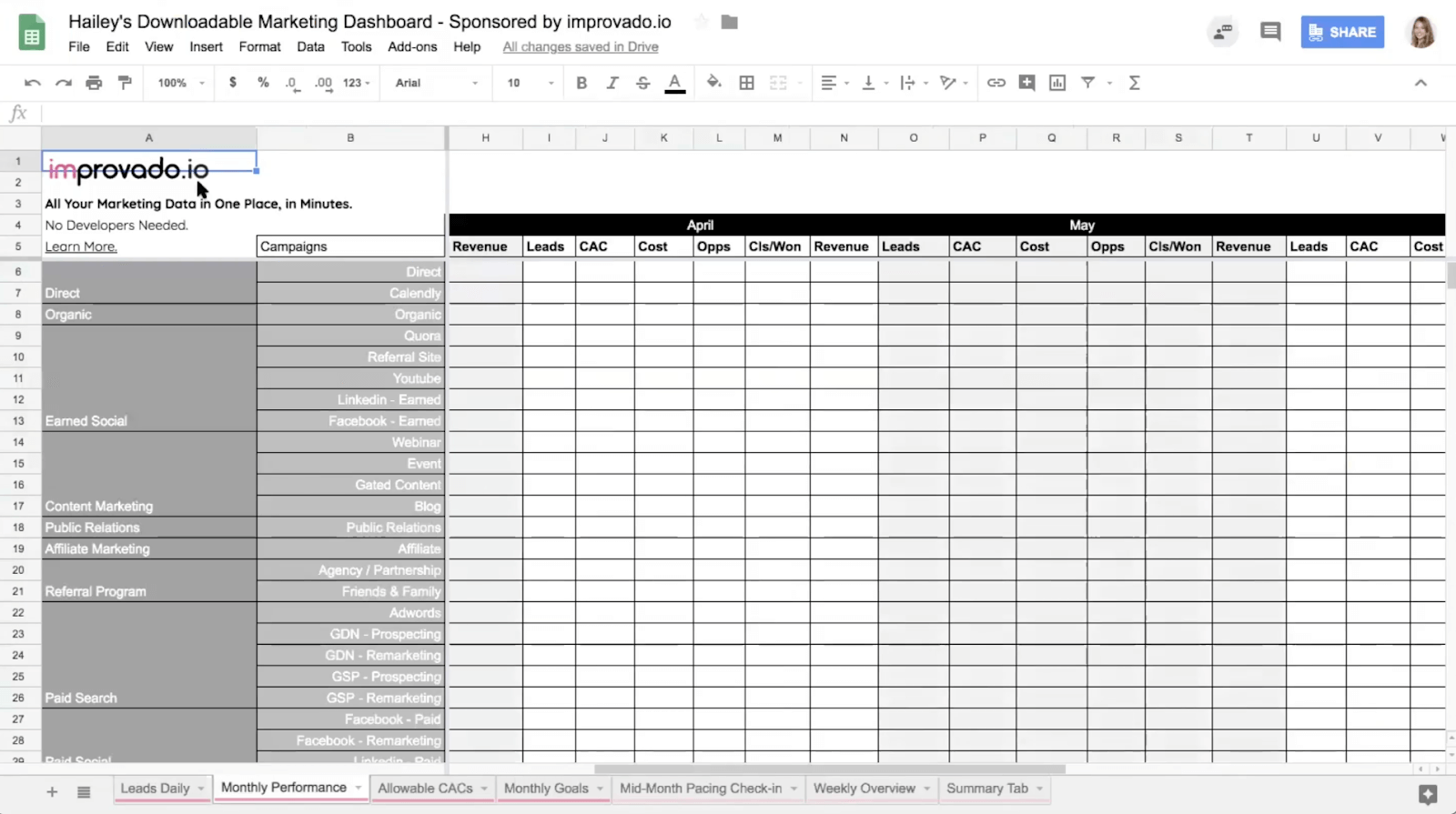The image size is (1456, 814).
Task: Open the text color picker
Action: (x=674, y=83)
